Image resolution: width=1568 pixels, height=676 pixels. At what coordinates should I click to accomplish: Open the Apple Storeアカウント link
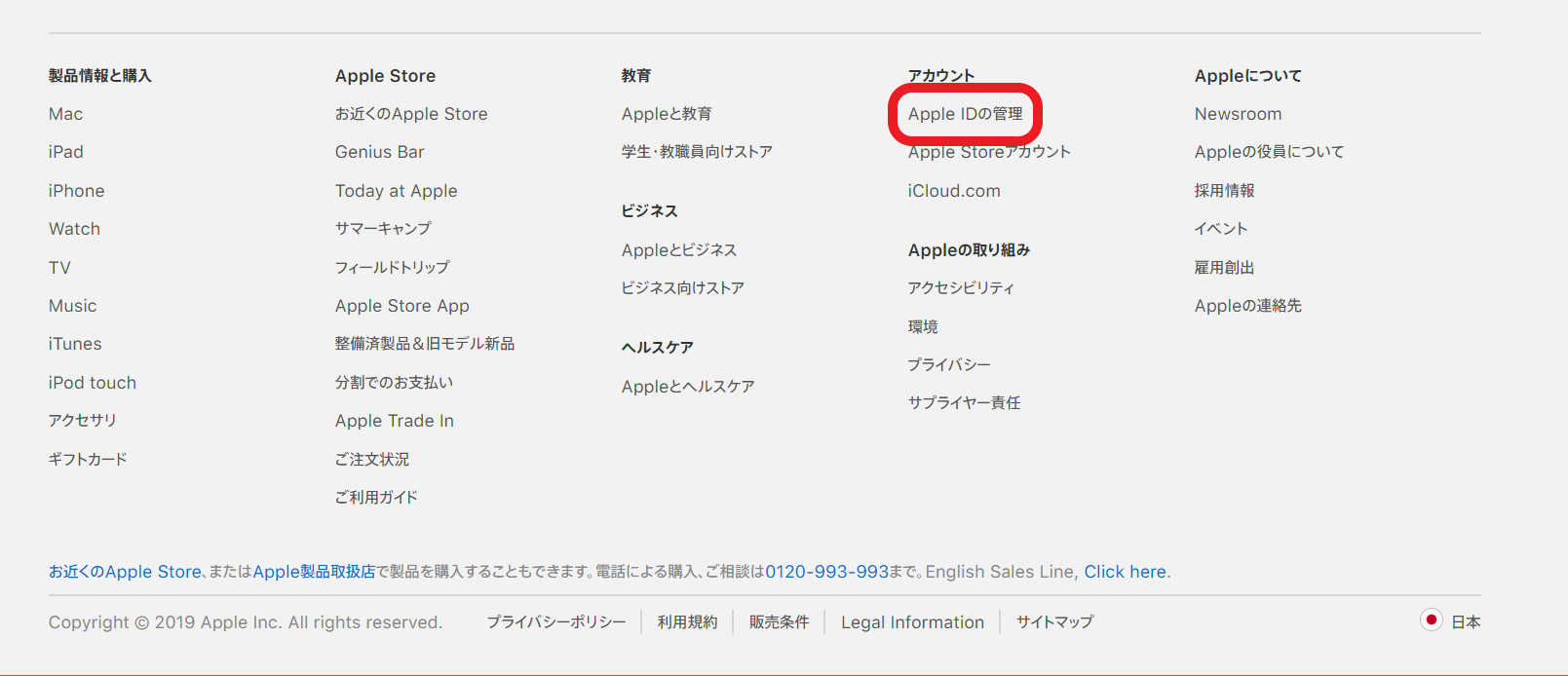pyautogui.click(x=989, y=152)
